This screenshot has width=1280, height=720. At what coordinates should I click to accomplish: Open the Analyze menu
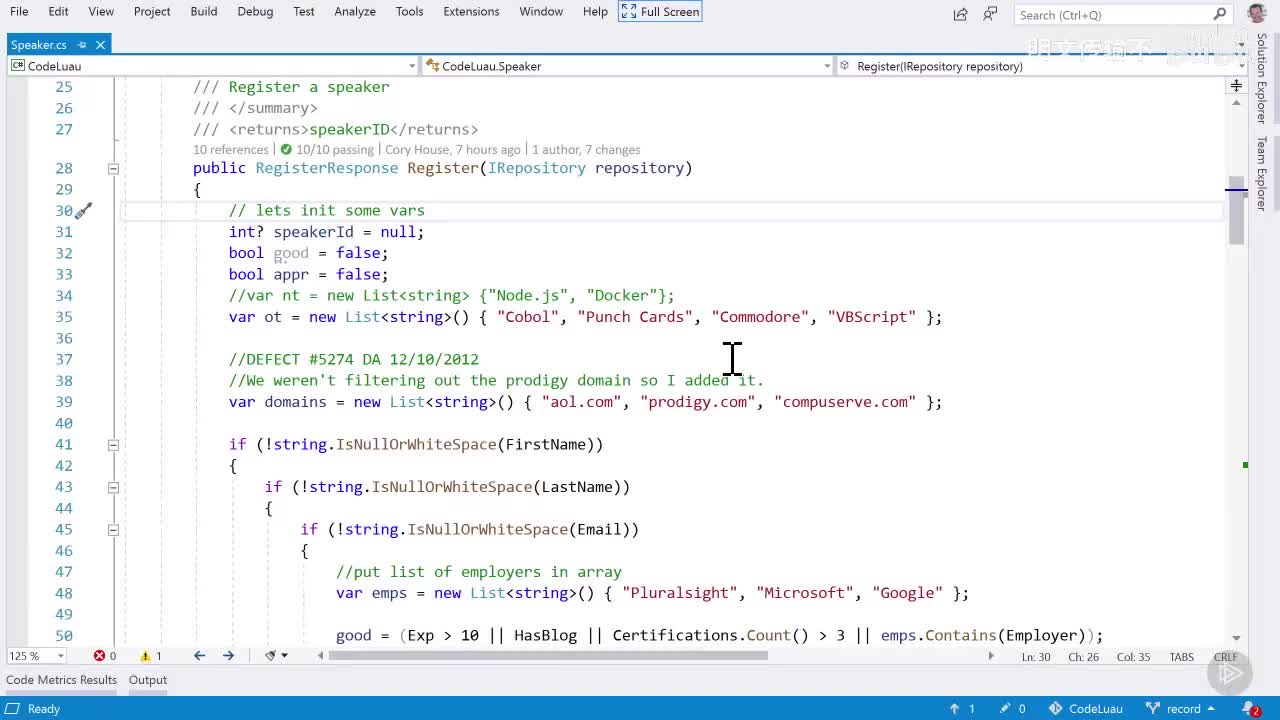tap(355, 11)
